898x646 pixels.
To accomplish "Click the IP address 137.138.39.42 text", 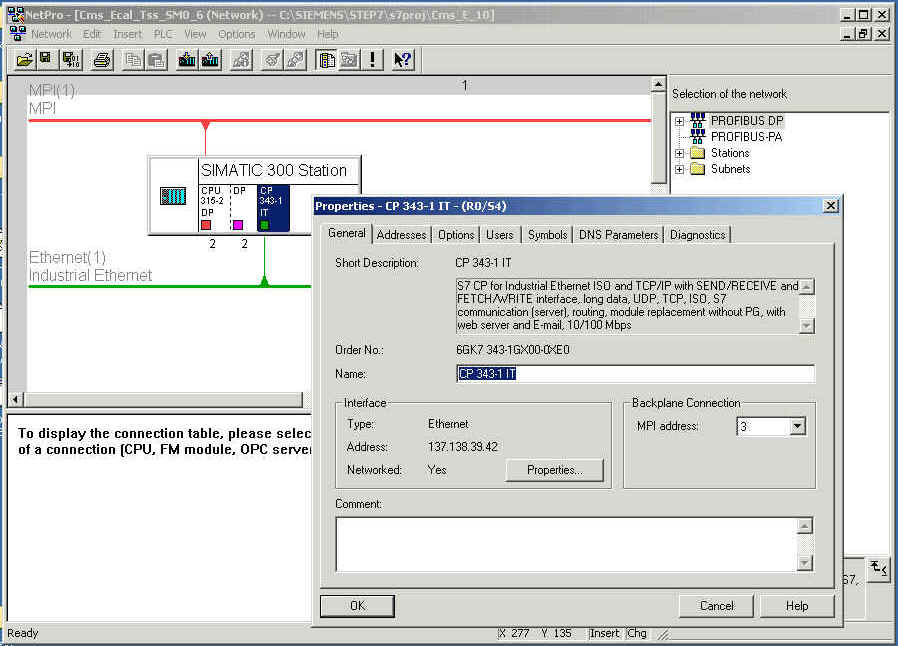I will coord(463,447).
